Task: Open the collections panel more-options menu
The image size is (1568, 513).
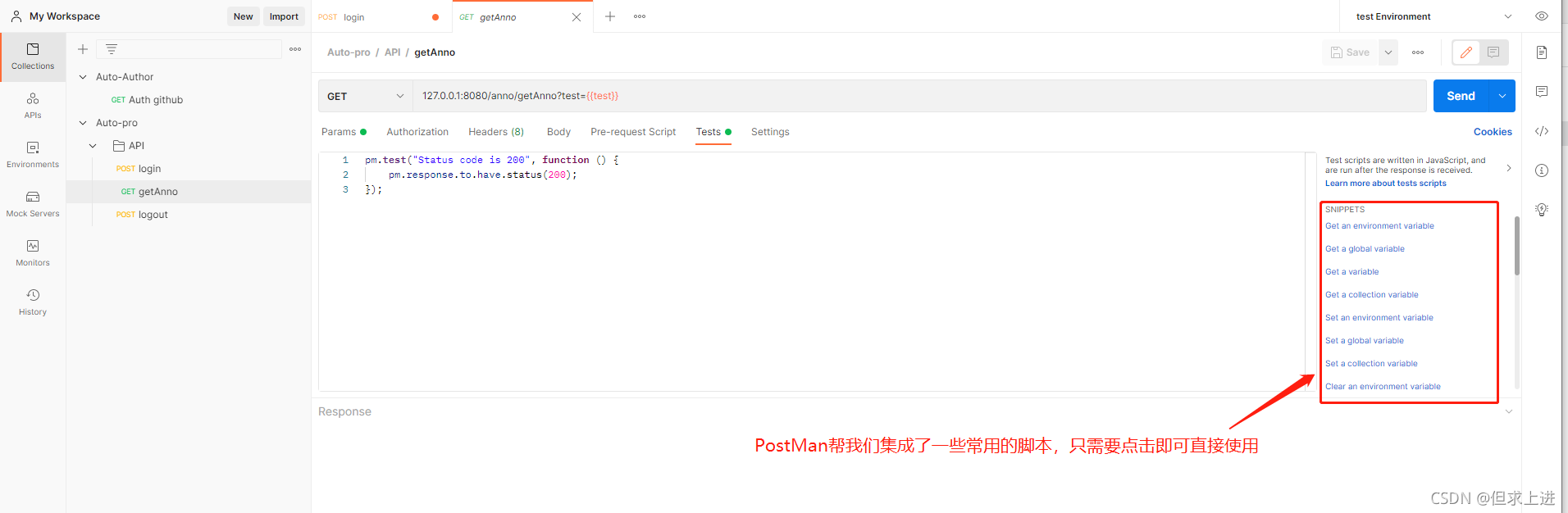Action: click(x=295, y=49)
